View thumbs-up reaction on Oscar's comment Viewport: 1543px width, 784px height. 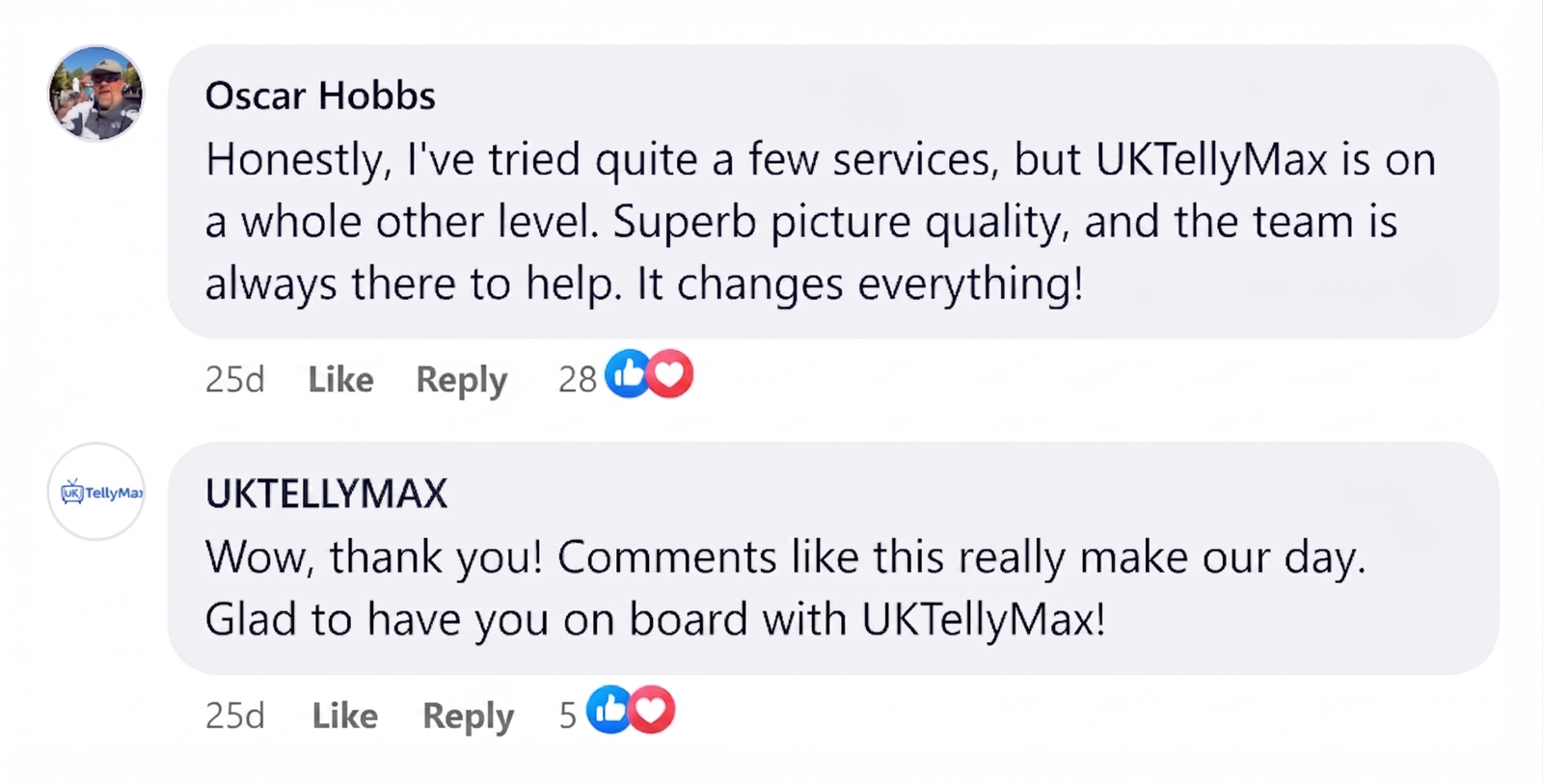coord(628,373)
